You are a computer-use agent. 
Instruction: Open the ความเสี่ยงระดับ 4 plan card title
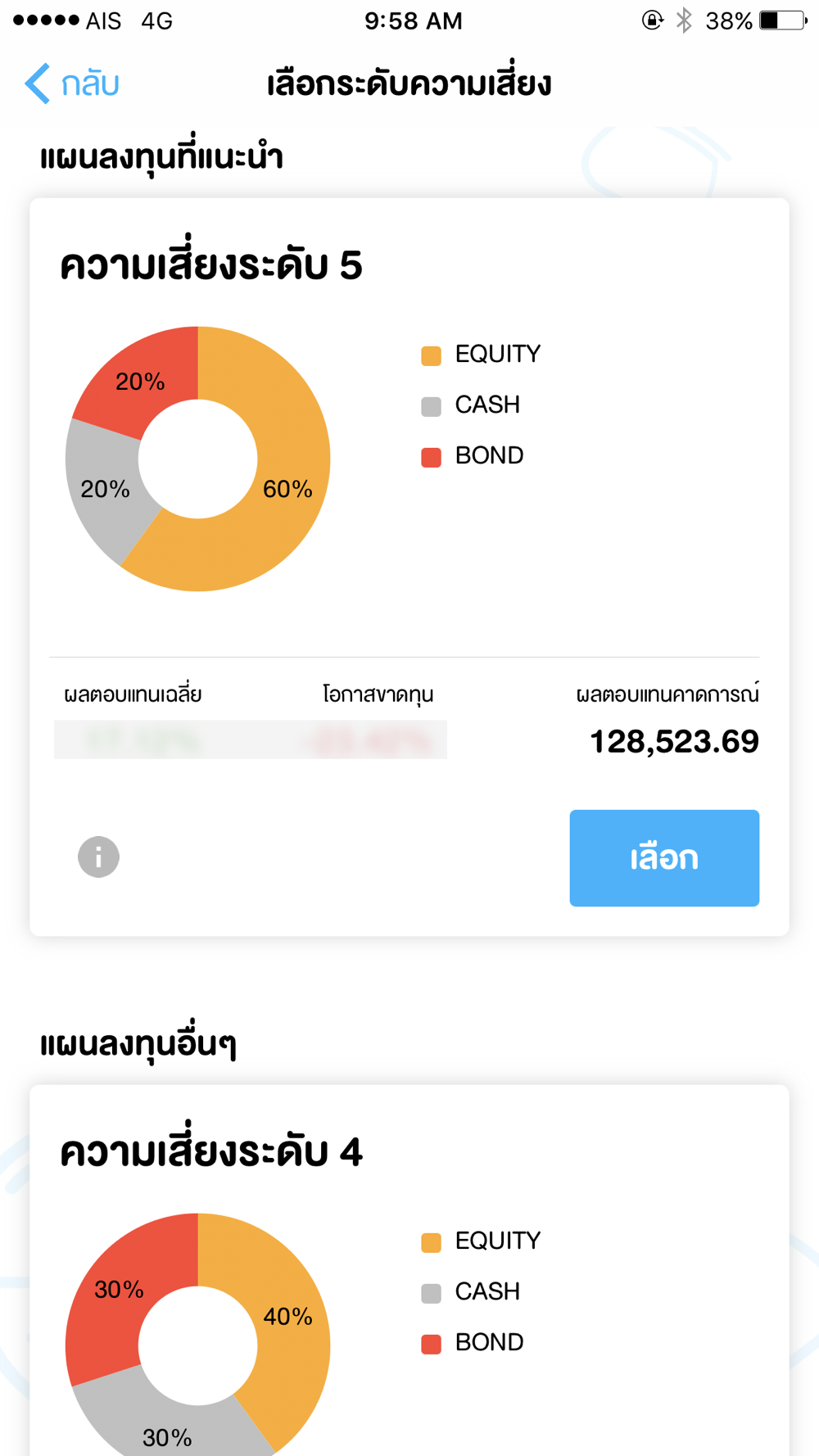tap(211, 1151)
